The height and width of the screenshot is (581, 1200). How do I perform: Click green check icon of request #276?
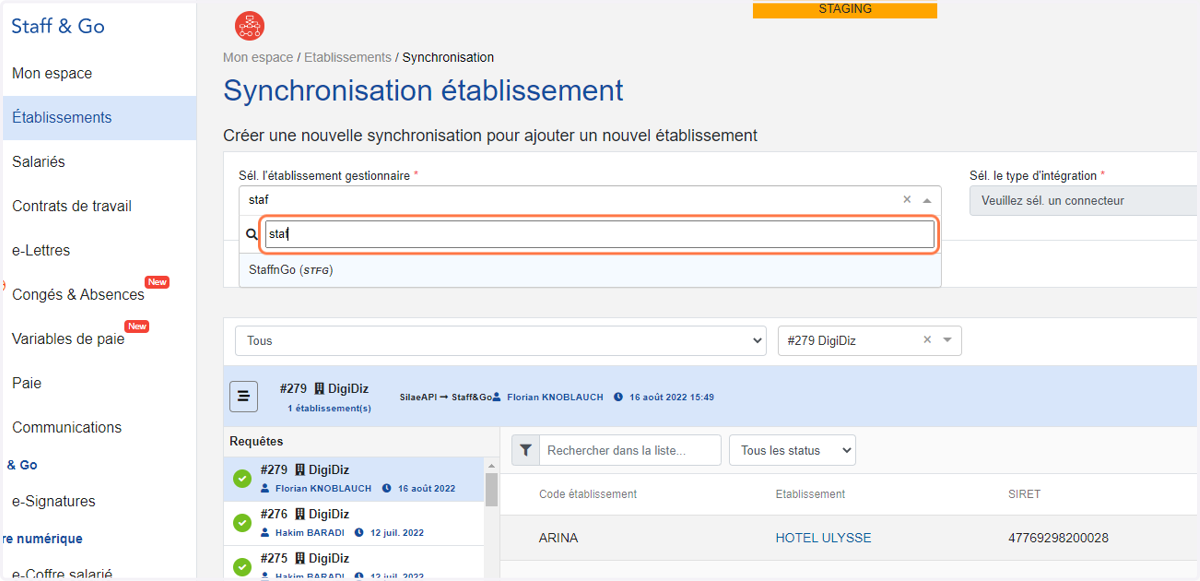[242, 523]
